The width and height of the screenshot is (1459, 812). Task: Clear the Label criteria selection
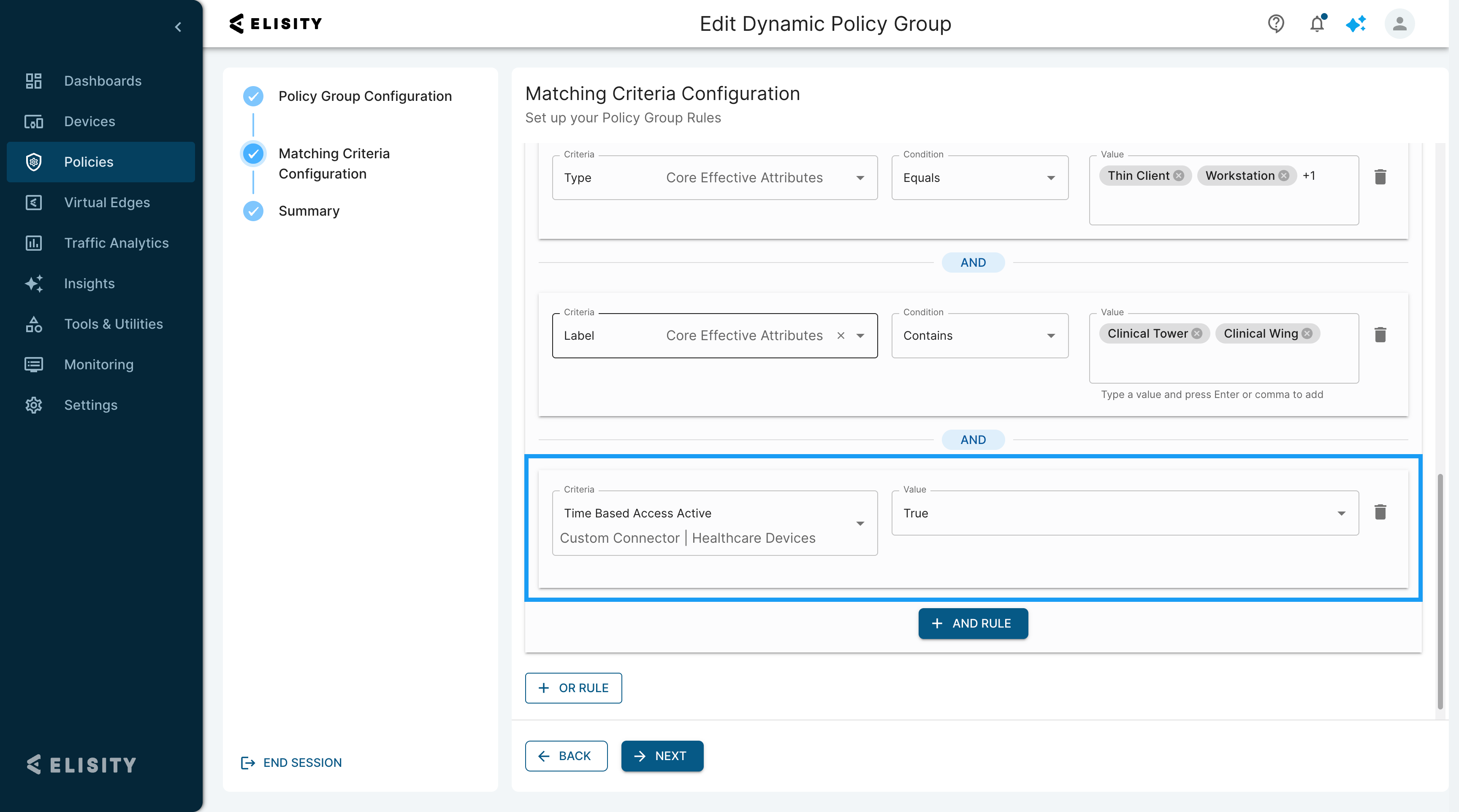(841, 336)
